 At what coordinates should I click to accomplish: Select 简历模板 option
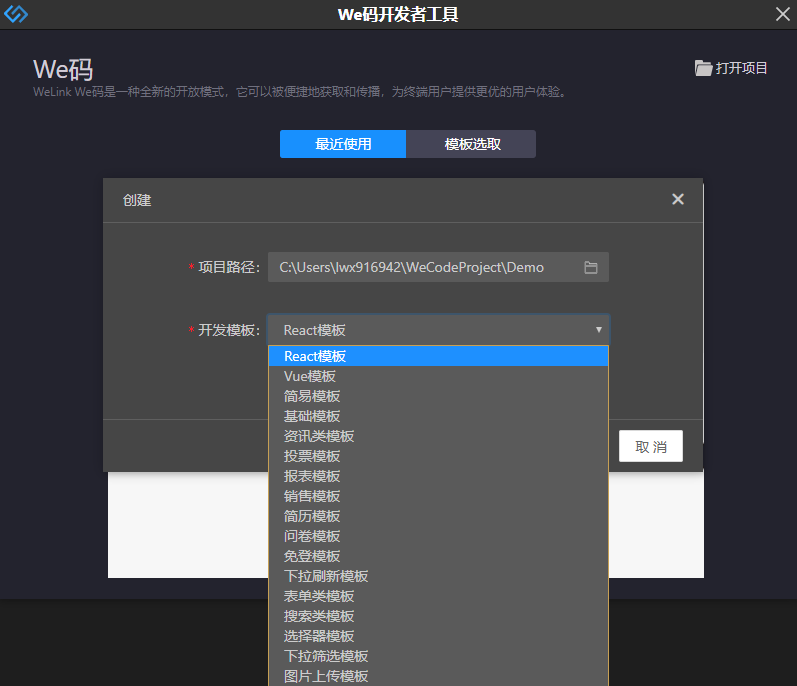click(438, 516)
